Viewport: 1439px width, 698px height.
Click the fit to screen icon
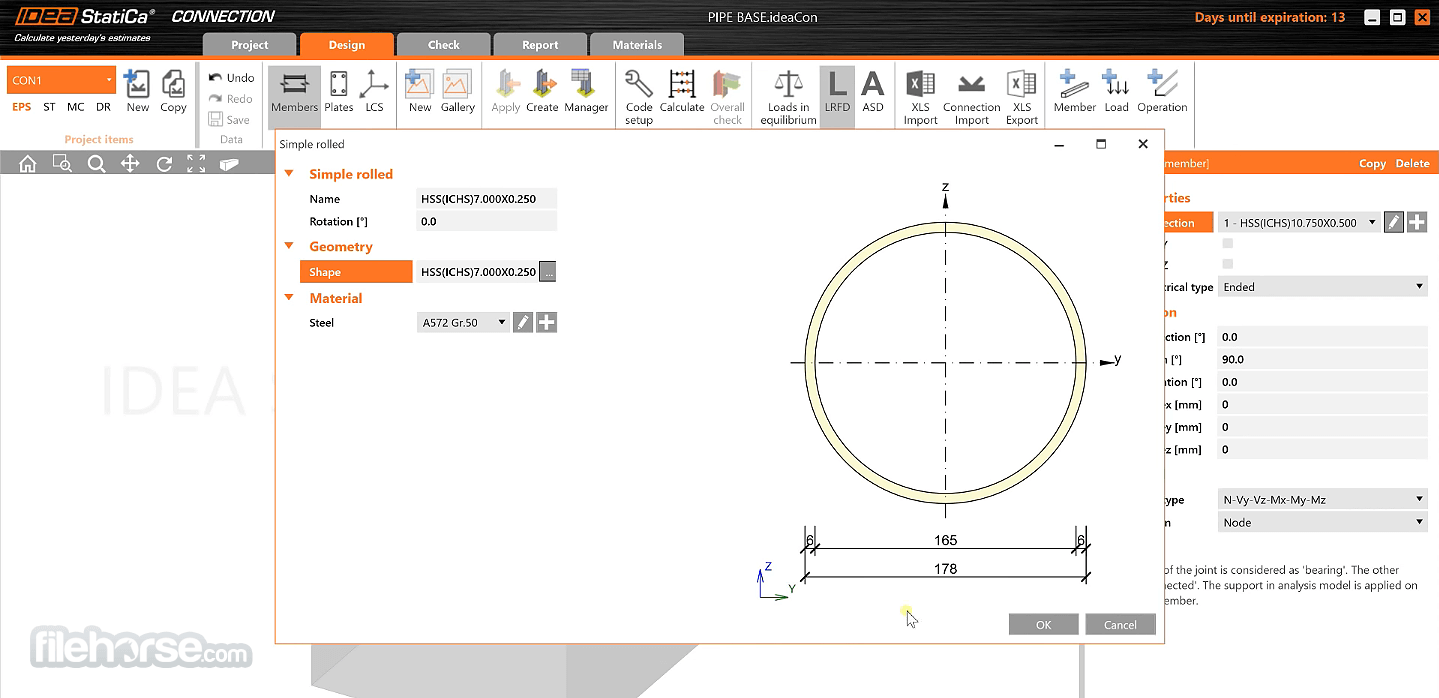(196, 164)
